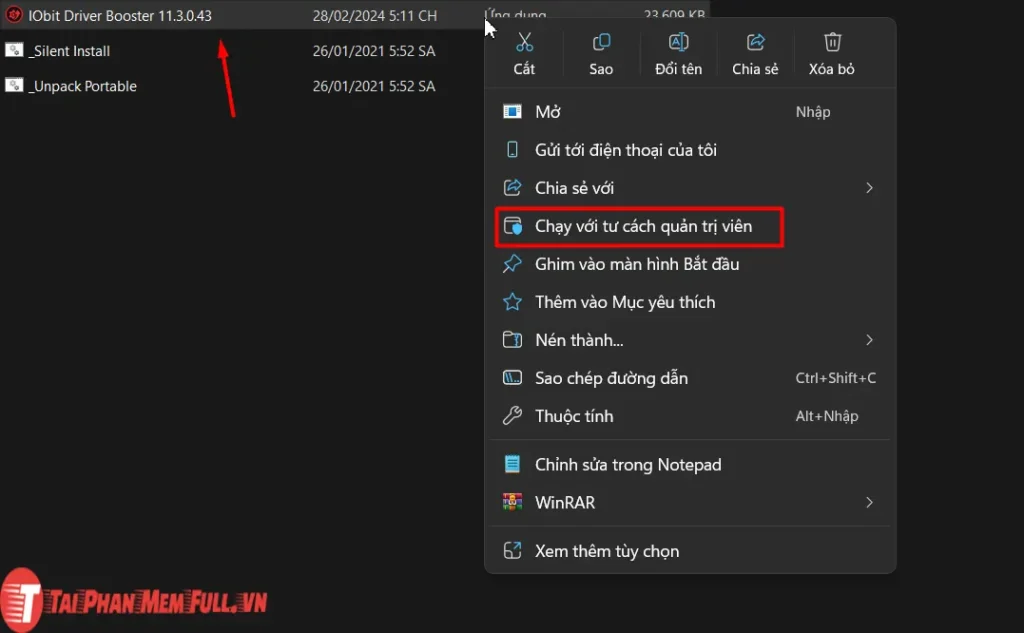This screenshot has width=1024, height=633.
Task: Expand the Chia sẻ với submenu arrow
Action: pyautogui.click(x=869, y=187)
